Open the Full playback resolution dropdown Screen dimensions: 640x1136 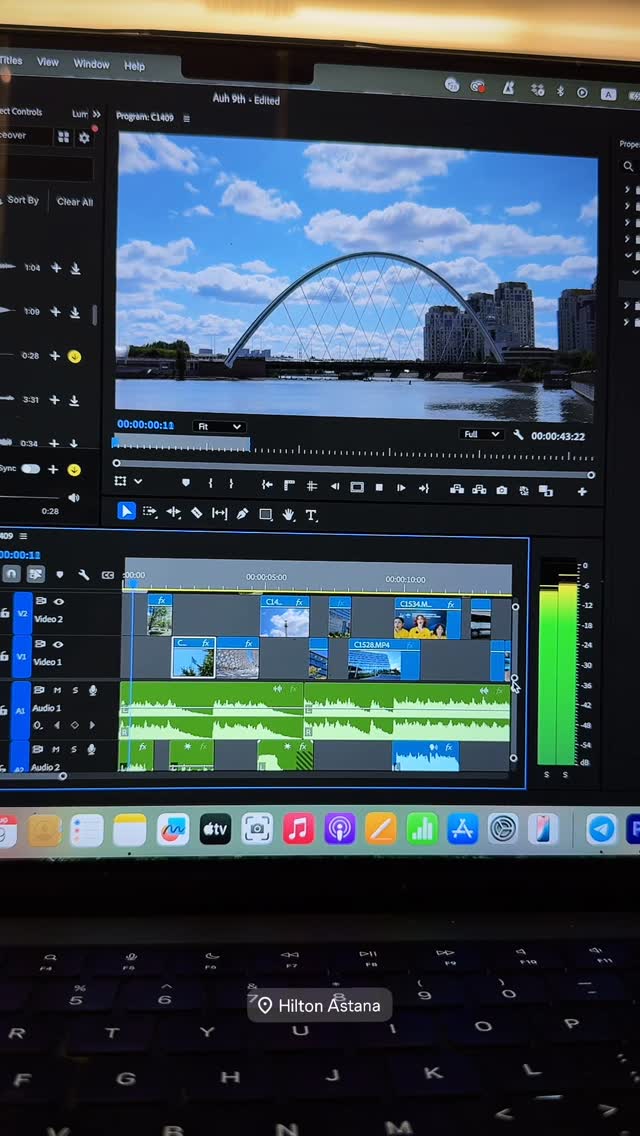pos(481,434)
